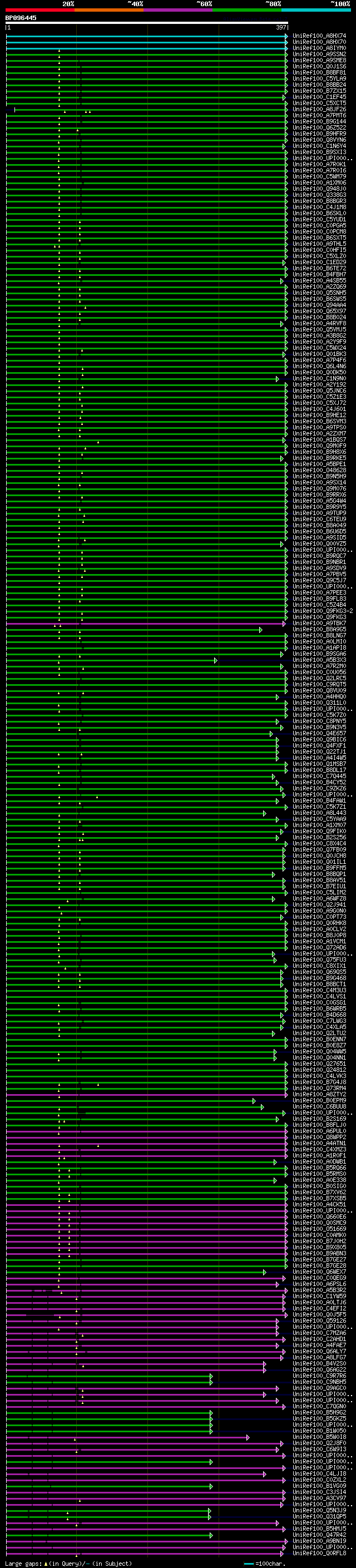Screen dimensions: 356x1568
Task: Click the cyan ~100% identity legend segment
Action: [x=316, y=10]
